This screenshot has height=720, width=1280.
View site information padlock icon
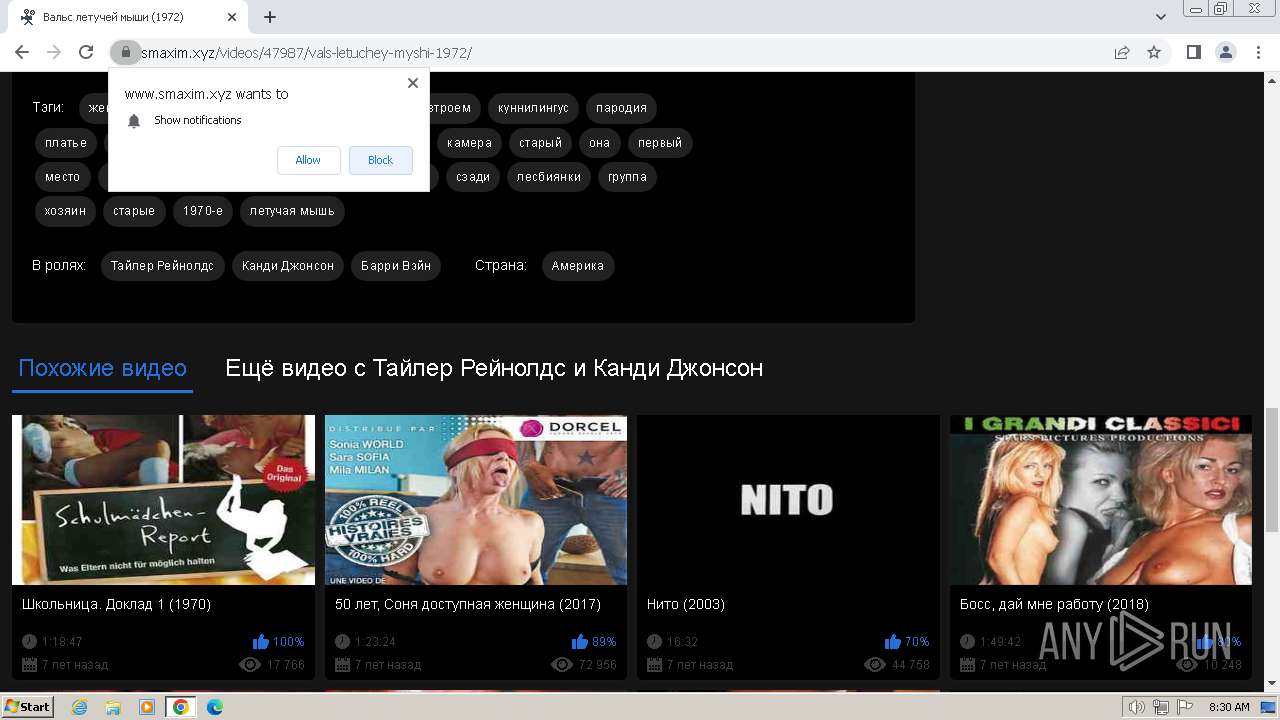point(125,52)
